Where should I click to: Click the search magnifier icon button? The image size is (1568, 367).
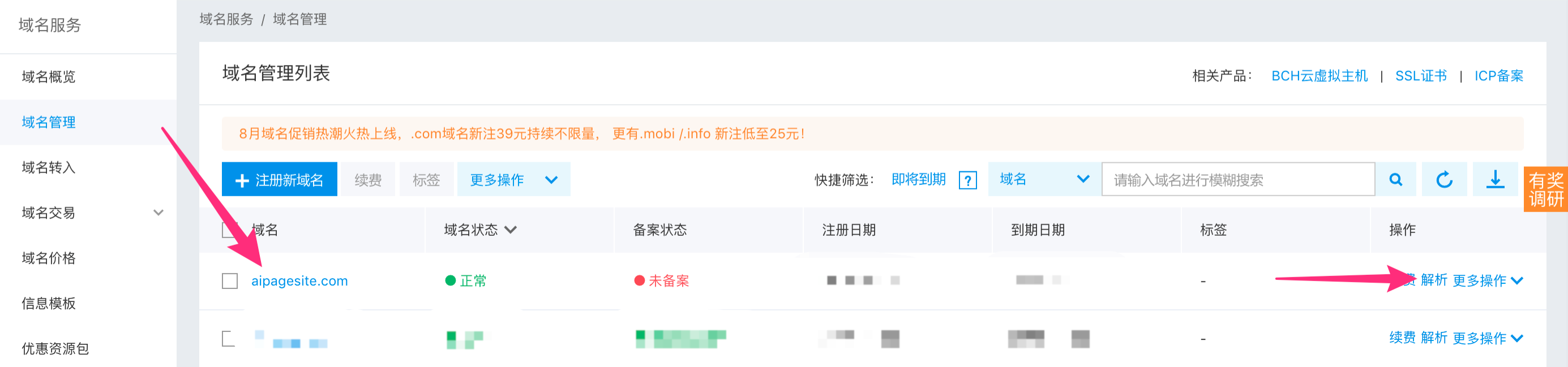coord(1395,179)
